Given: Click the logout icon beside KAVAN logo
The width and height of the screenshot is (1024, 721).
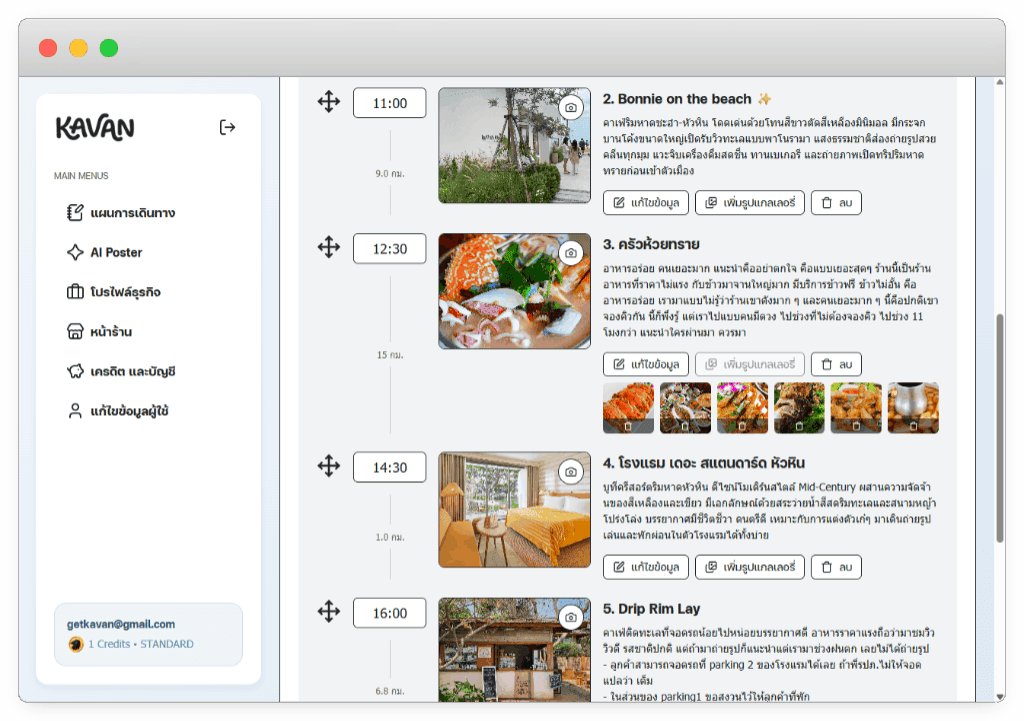Looking at the screenshot, I should (227, 127).
